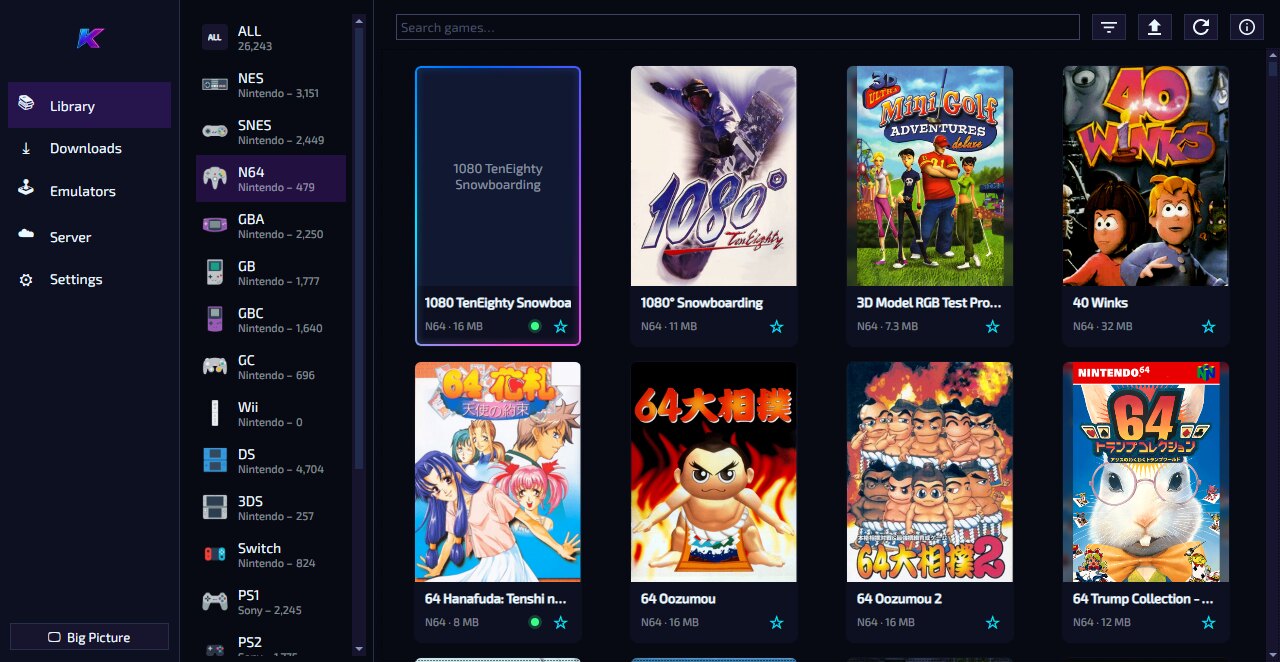
Task: Select the Switch platform
Action: (x=271, y=555)
